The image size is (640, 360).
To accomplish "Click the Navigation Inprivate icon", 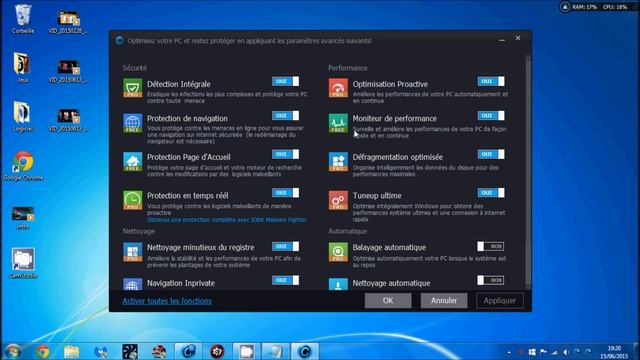I will (133, 284).
